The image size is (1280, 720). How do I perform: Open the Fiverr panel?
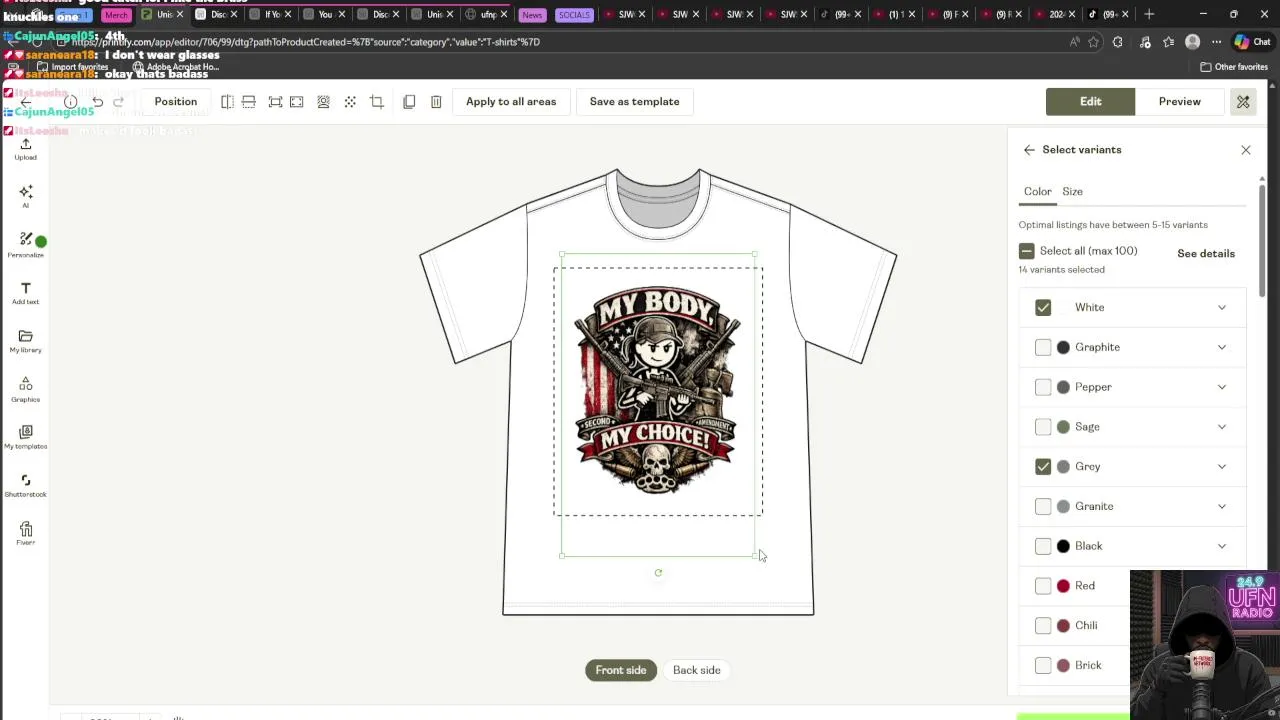click(x=25, y=534)
